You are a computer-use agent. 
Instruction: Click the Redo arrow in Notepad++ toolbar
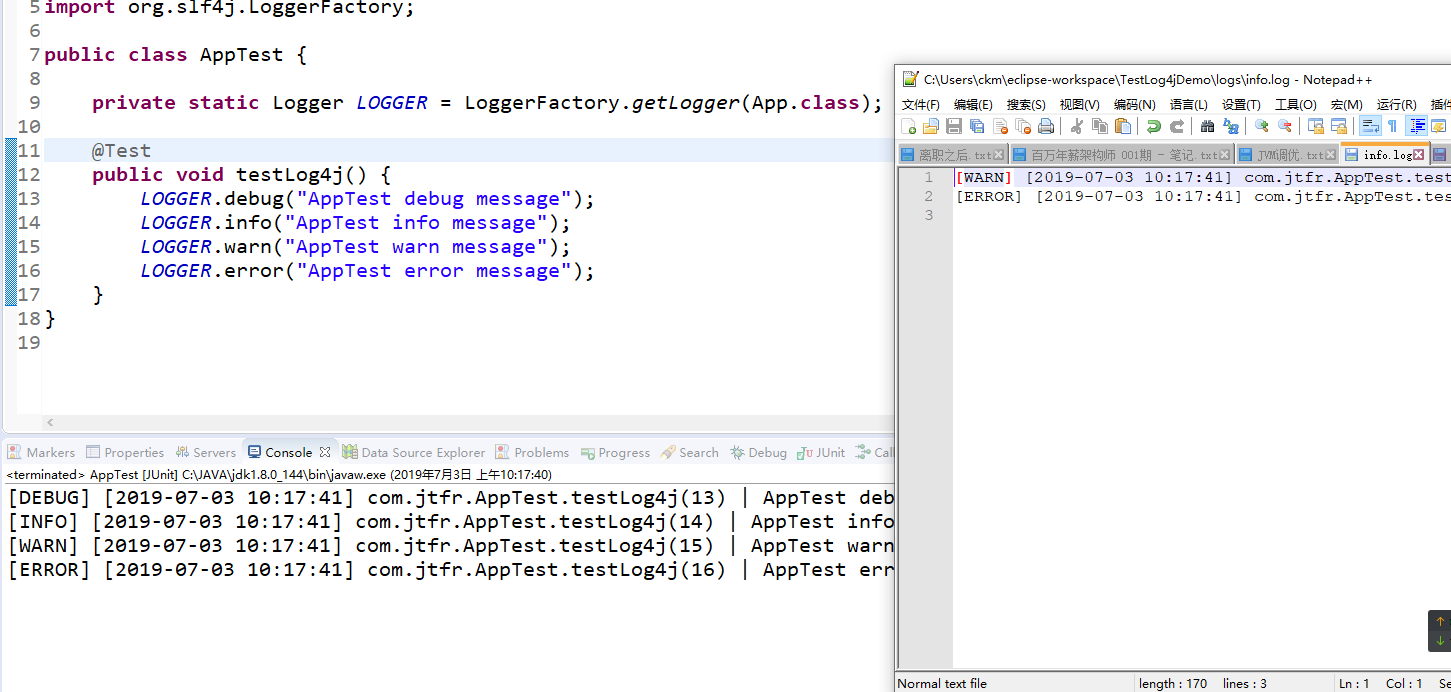1177,126
